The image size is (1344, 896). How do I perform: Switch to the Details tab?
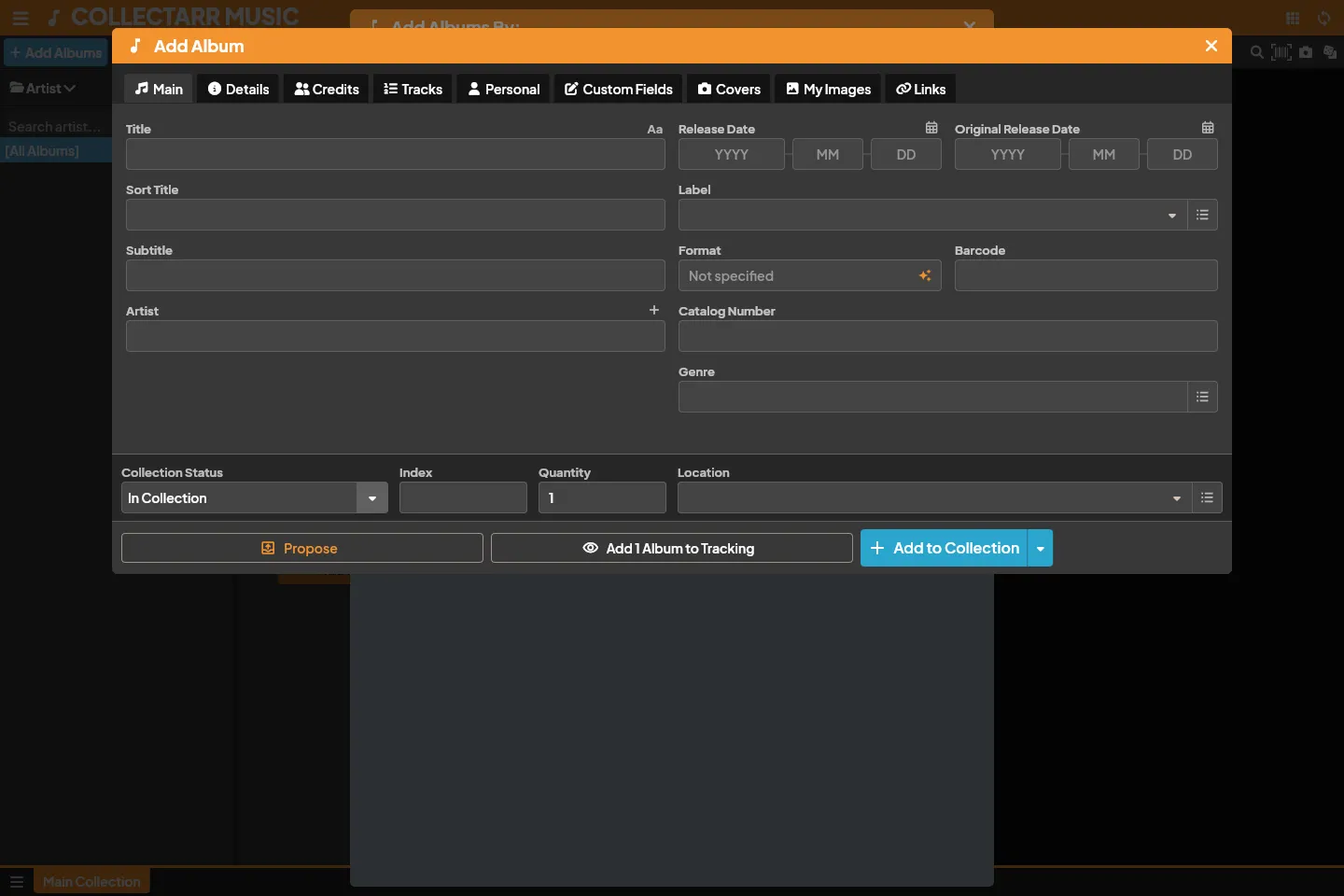[x=238, y=89]
